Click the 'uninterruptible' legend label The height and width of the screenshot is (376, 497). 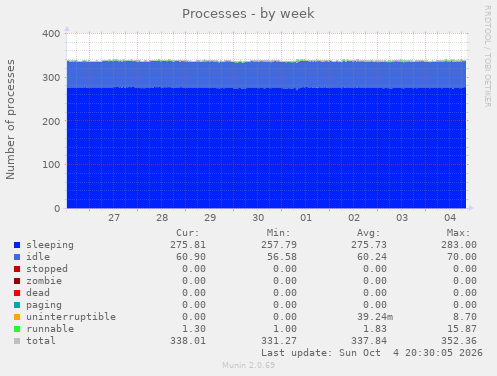coord(71,317)
